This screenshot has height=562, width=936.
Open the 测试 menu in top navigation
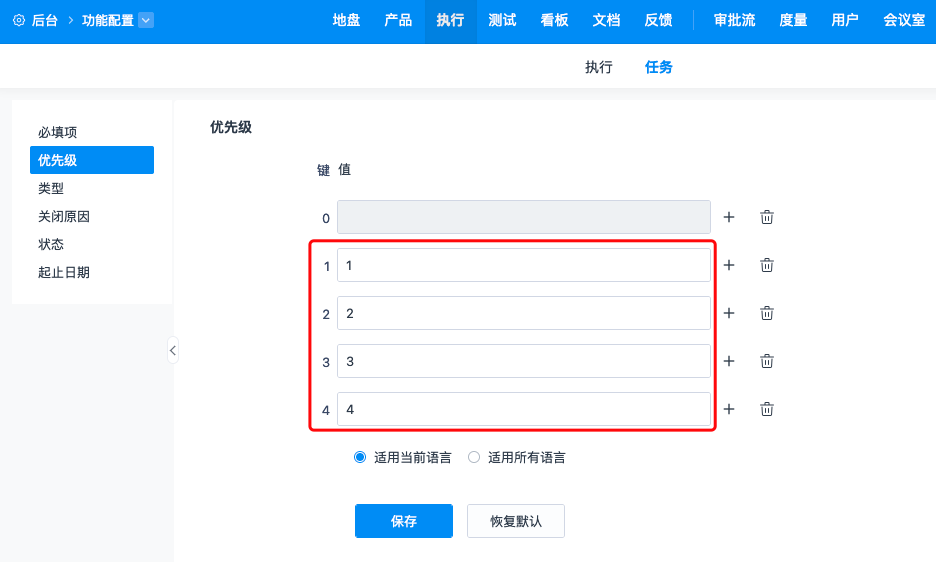click(503, 20)
